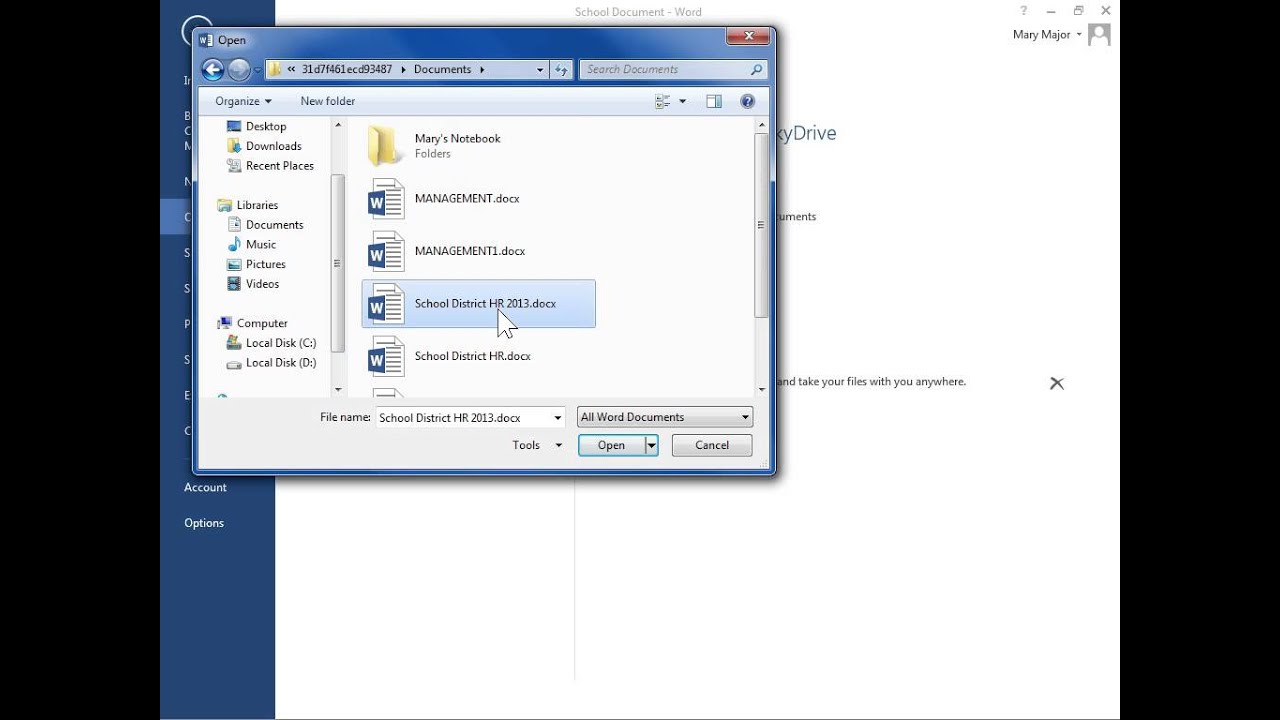1280x720 pixels.
Task: Click the Back navigation arrow in Open dialog
Action: [x=212, y=69]
